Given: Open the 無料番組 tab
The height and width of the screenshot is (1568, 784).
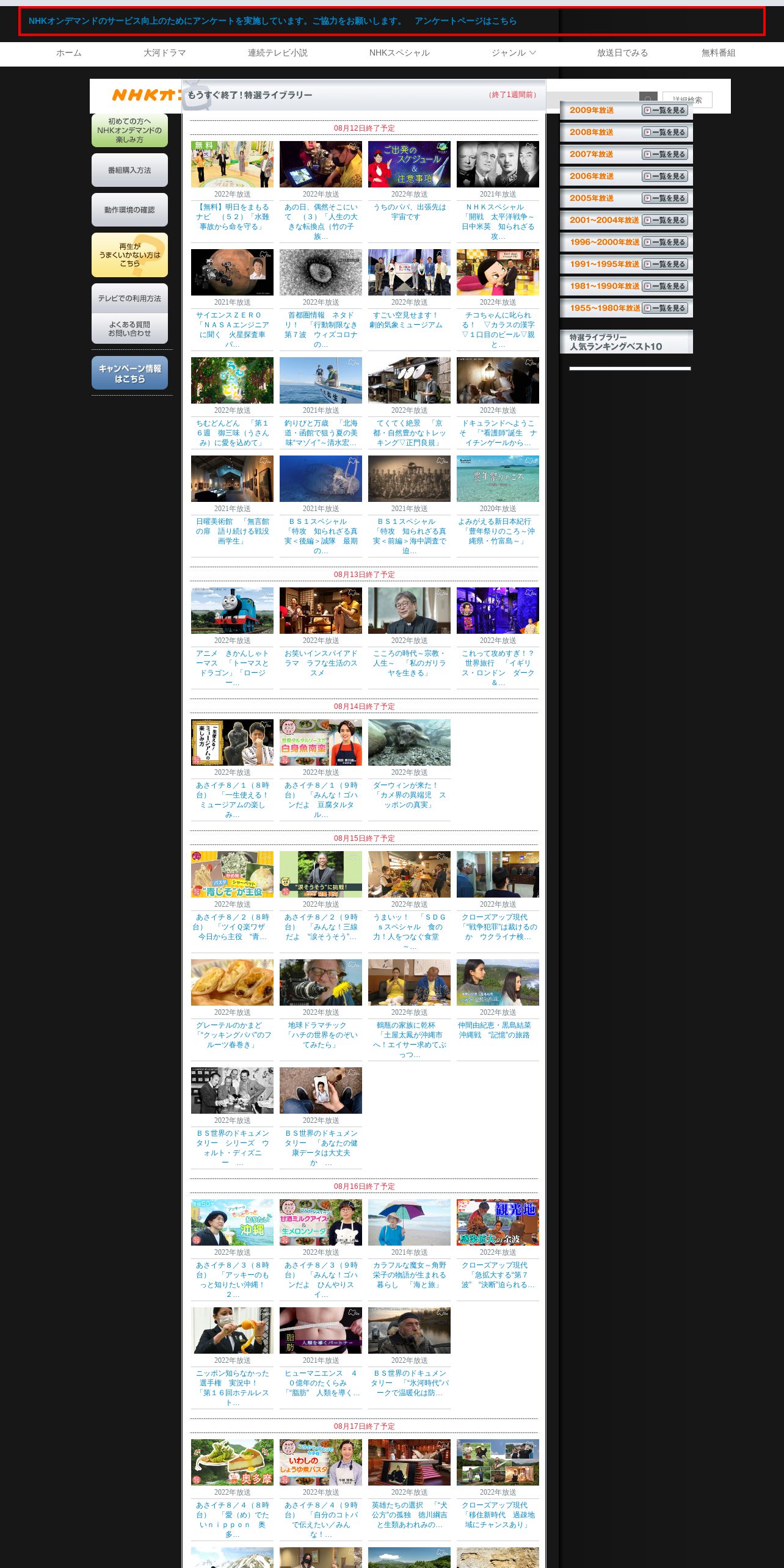Looking at the screenshot, I should click(718, 53).
